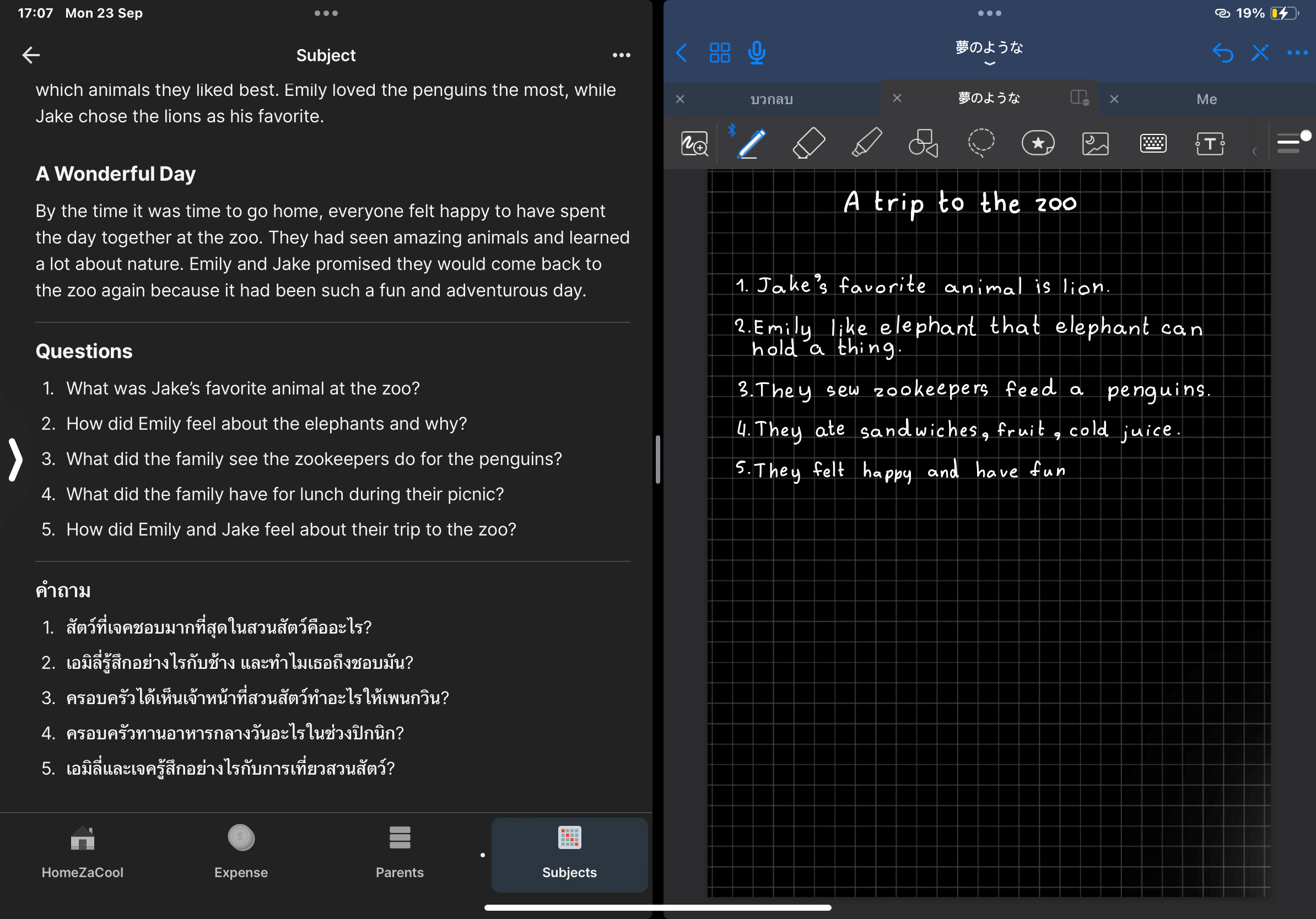Go back from Subject page
This screenshot has width=1316, height=919.
[31, 56]
